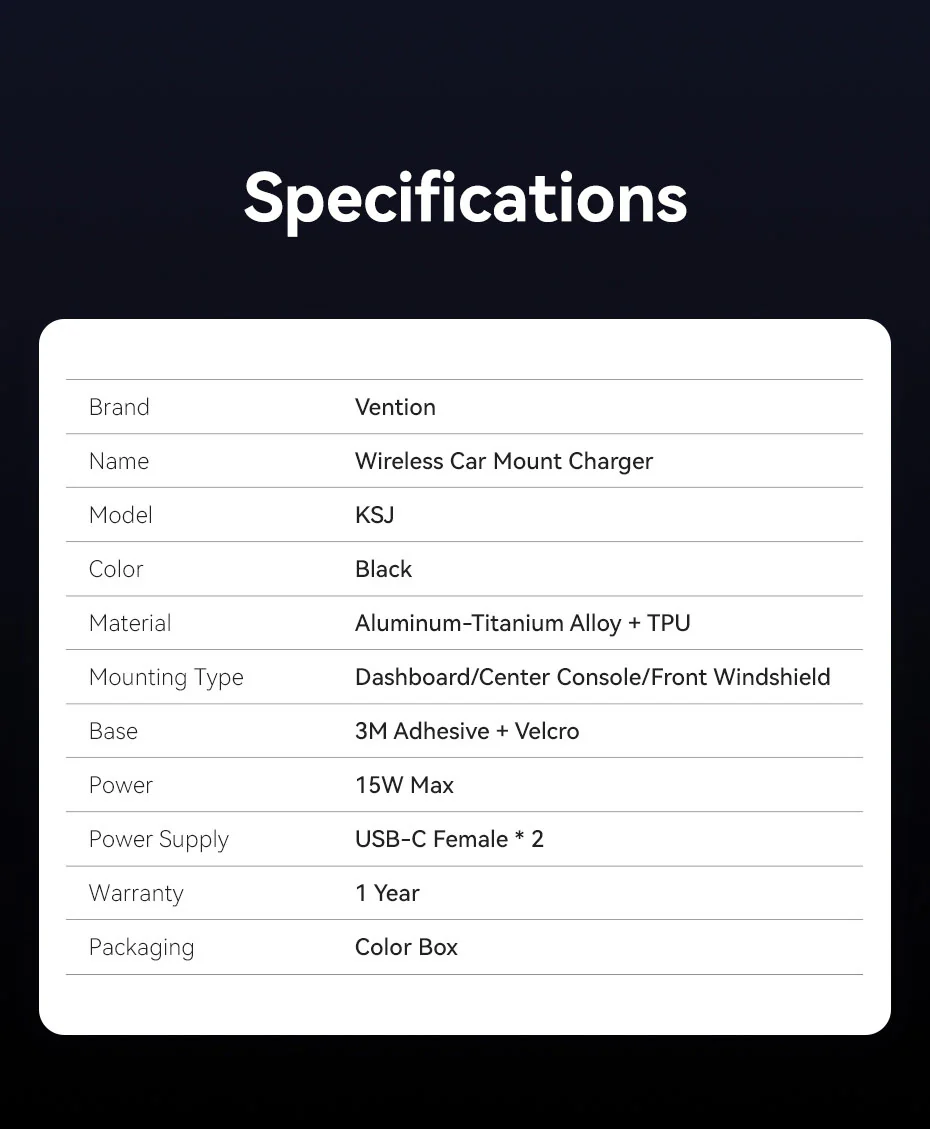Select the Wireless Car Mount Charger text
930x1129 pixels.
[503, 461]
